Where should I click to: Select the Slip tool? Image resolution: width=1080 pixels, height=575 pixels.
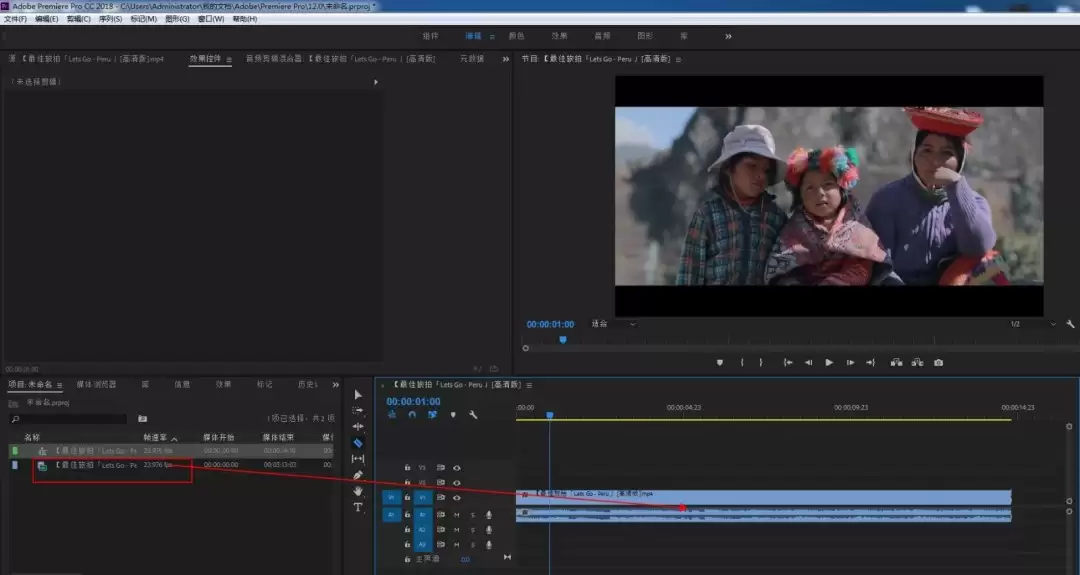[357, 459]
